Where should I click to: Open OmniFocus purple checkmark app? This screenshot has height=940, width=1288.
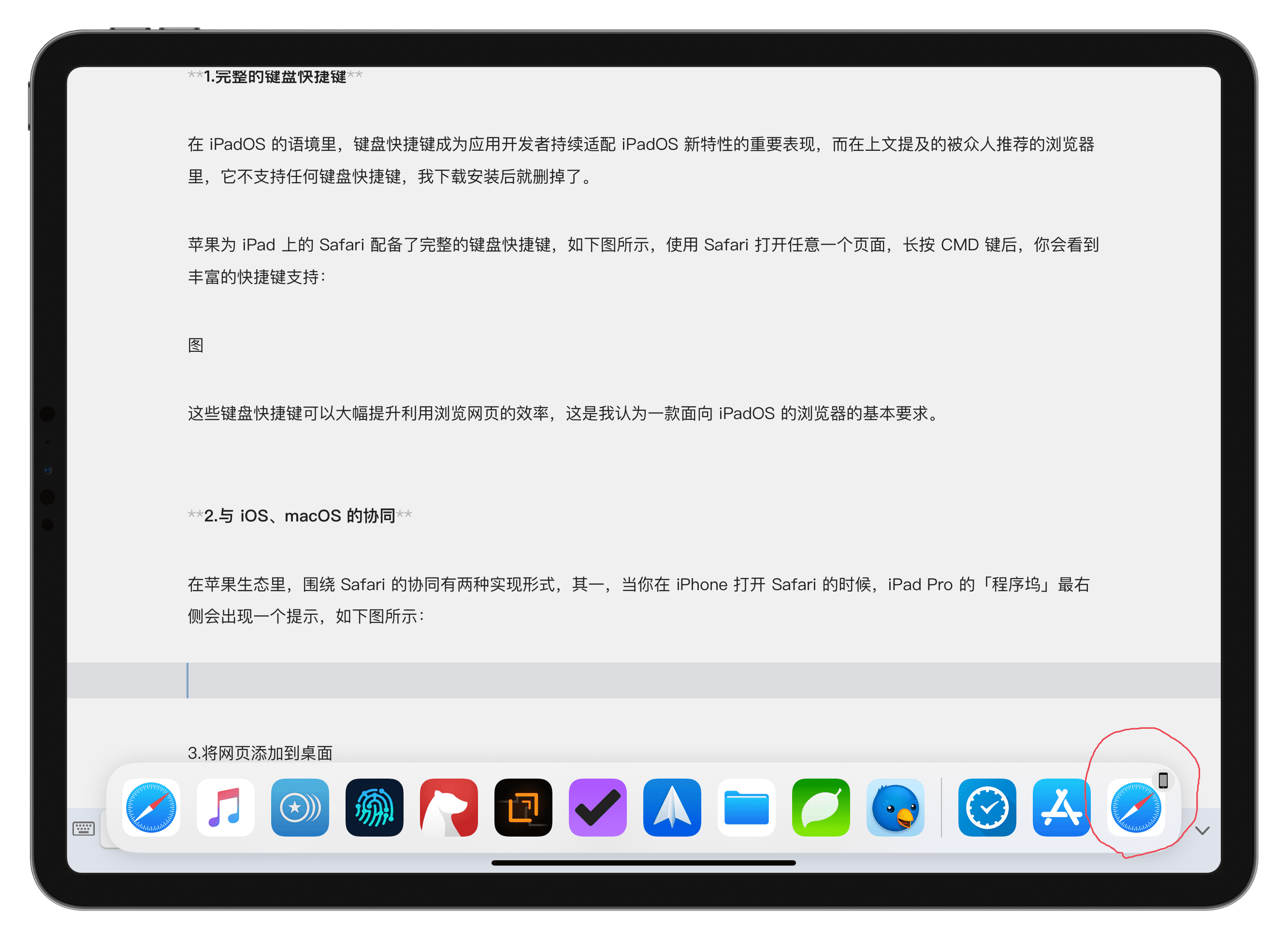click(x=597, y=808)
